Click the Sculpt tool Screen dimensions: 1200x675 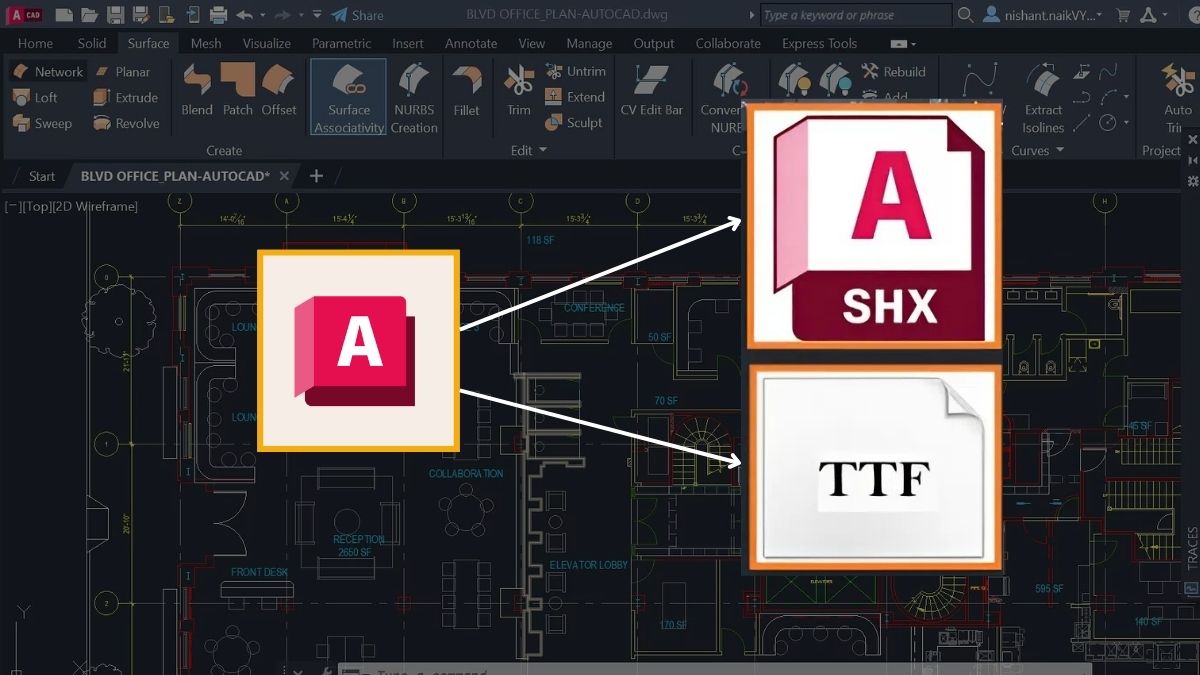tap(573, 123)
